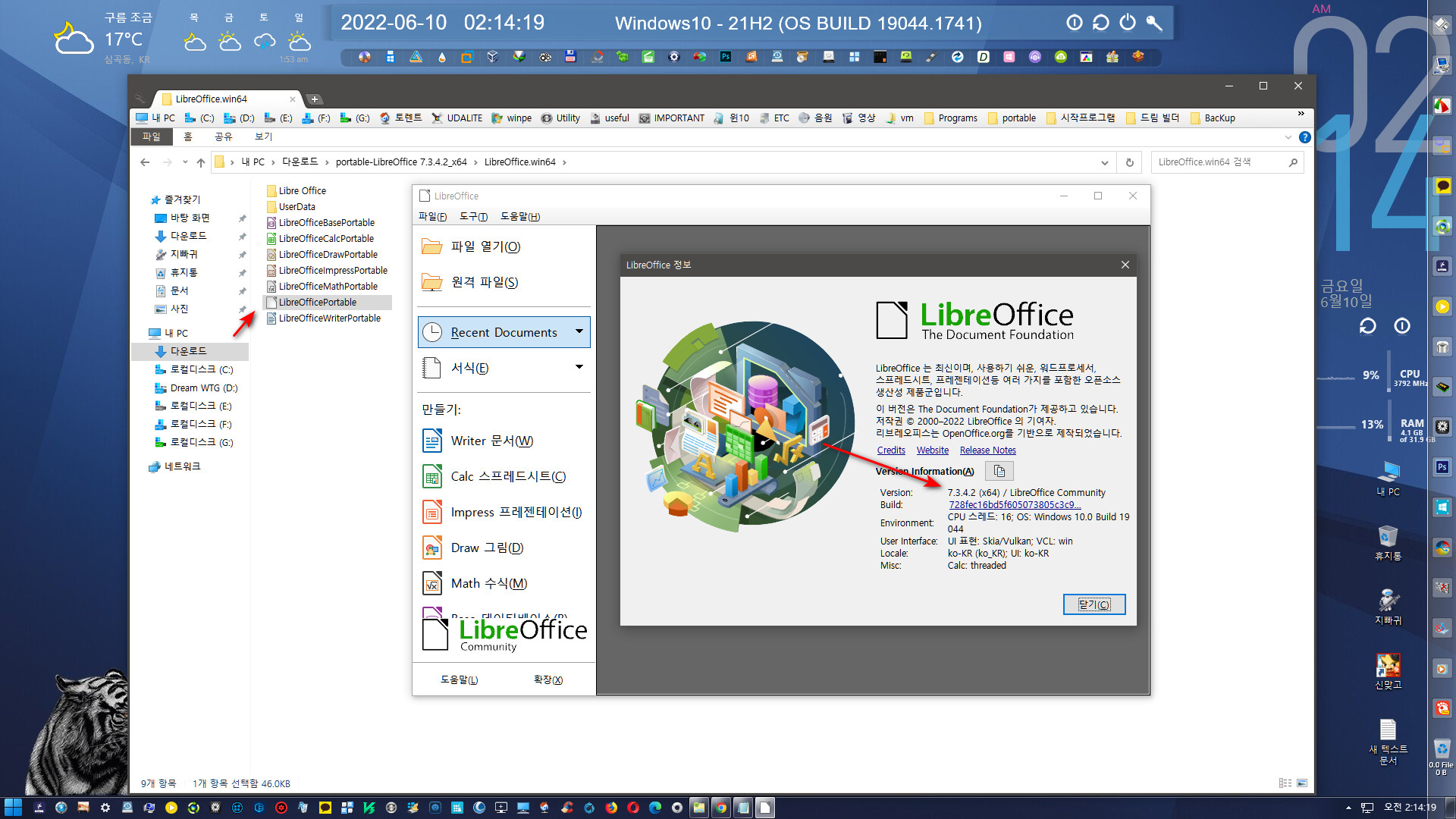
Task: Expand the Explorer ribbon chevron
Action: (1288, 137)
